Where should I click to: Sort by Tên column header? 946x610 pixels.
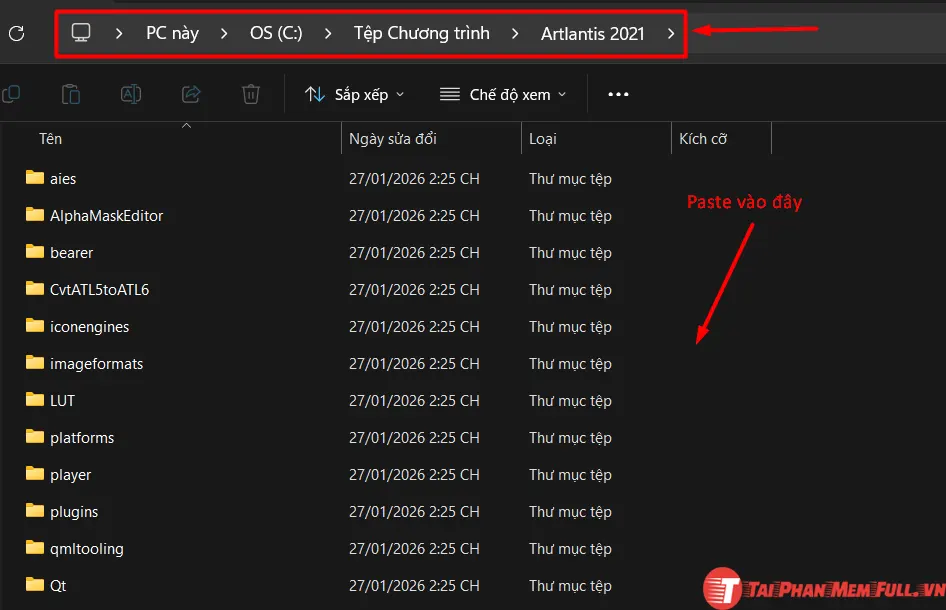tap(50, 139)
